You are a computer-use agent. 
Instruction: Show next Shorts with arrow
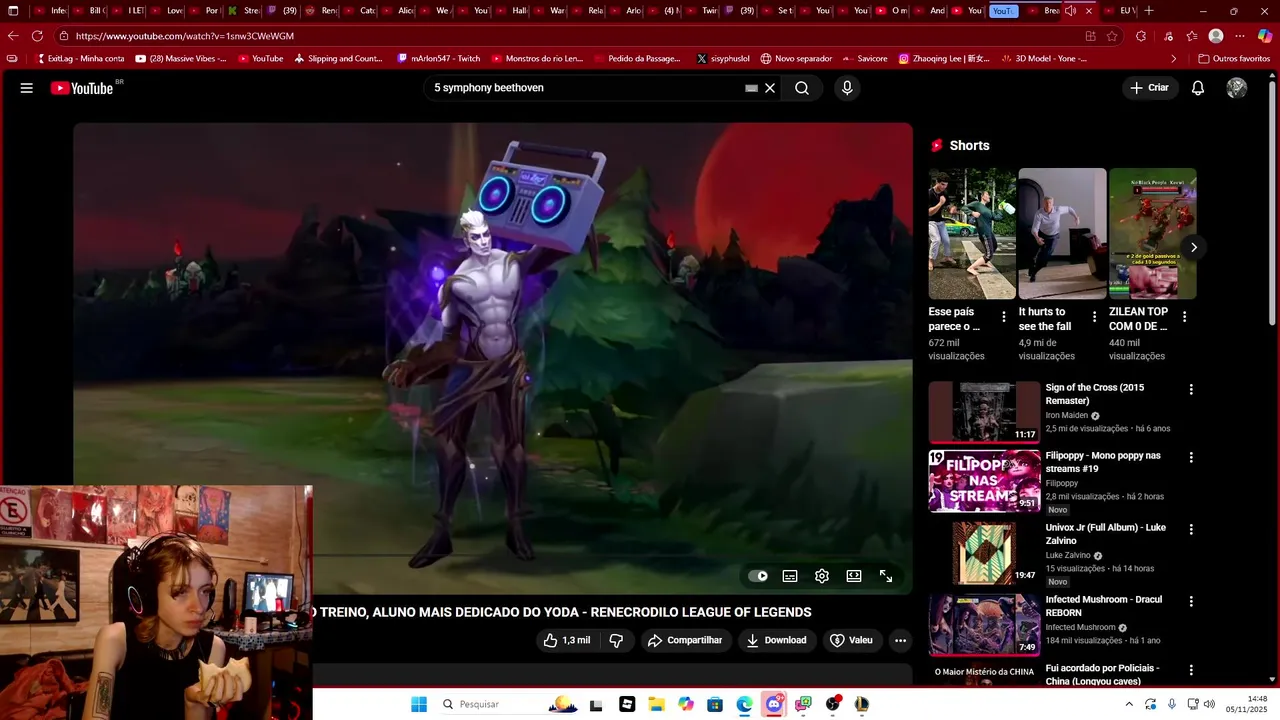coord(1193,247)
